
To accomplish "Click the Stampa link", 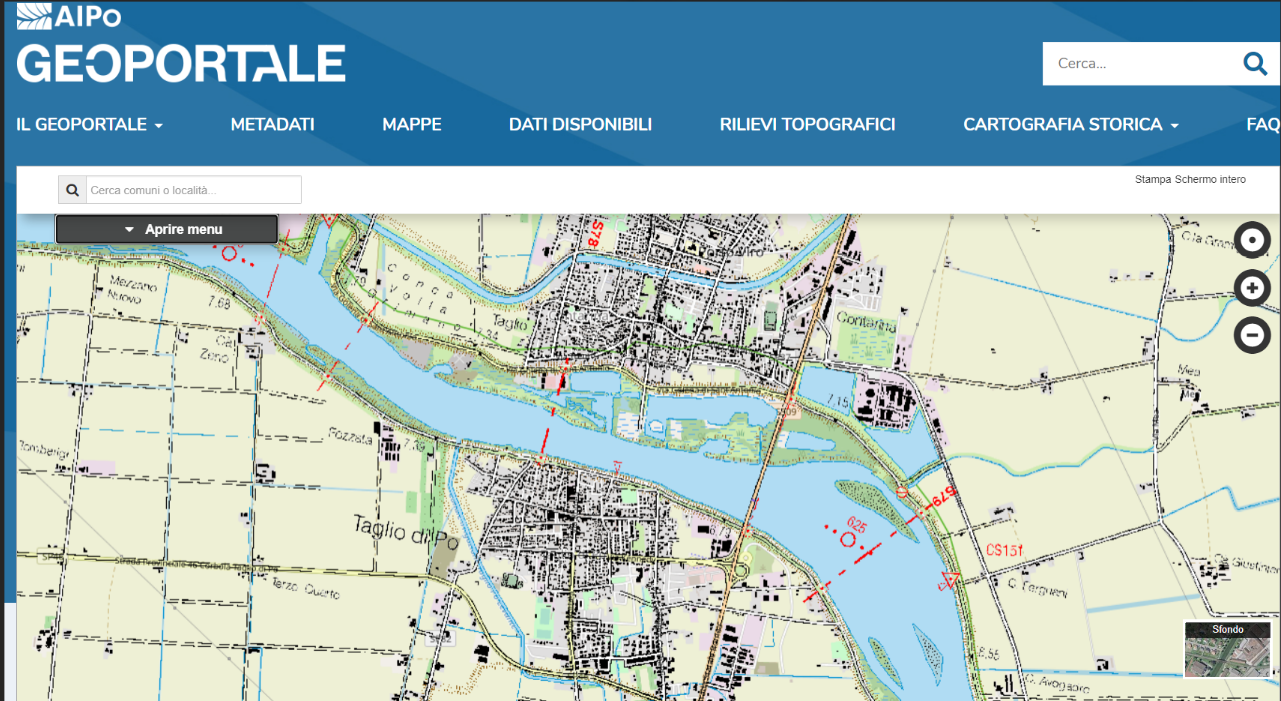I will (x=1153, y=180).
